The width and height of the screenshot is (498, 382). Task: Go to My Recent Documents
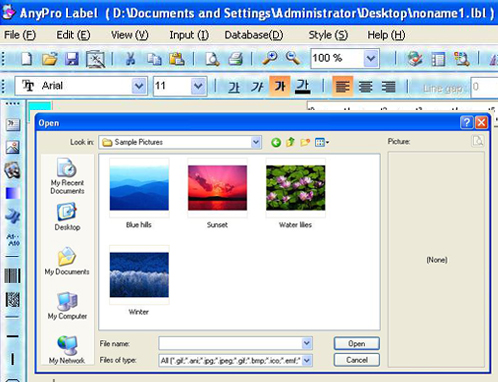click(67, 176)
